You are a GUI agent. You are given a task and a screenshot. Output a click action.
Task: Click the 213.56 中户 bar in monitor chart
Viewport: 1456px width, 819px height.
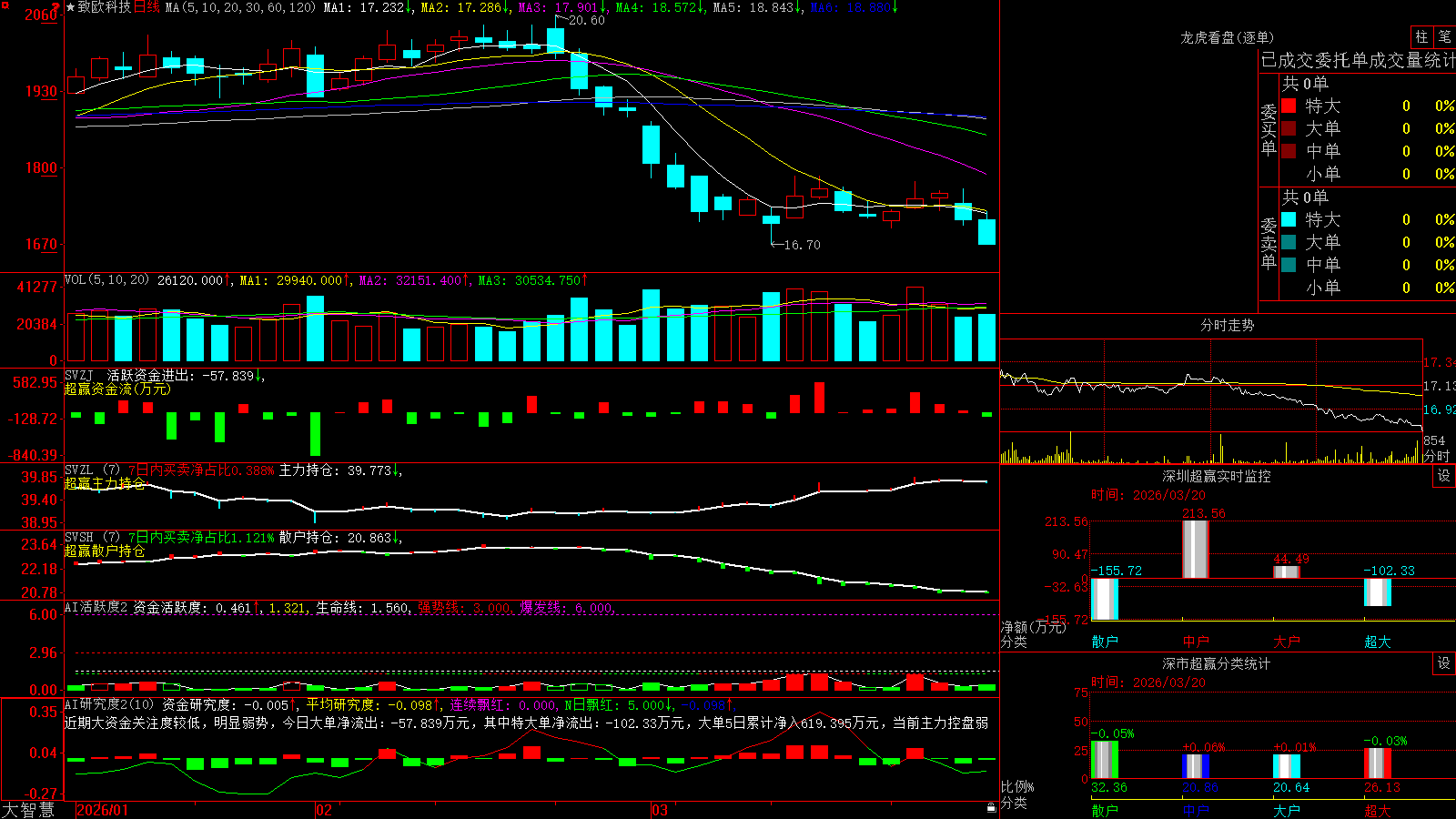[1195, 549]
